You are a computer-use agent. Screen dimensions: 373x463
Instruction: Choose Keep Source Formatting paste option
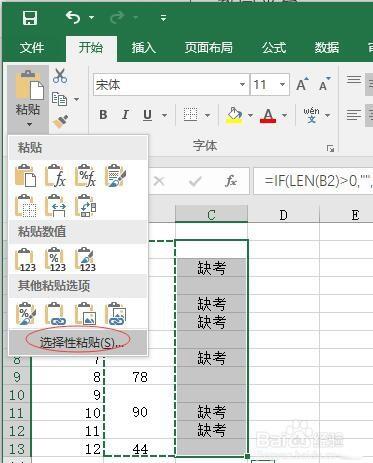(x=115, y=175)
